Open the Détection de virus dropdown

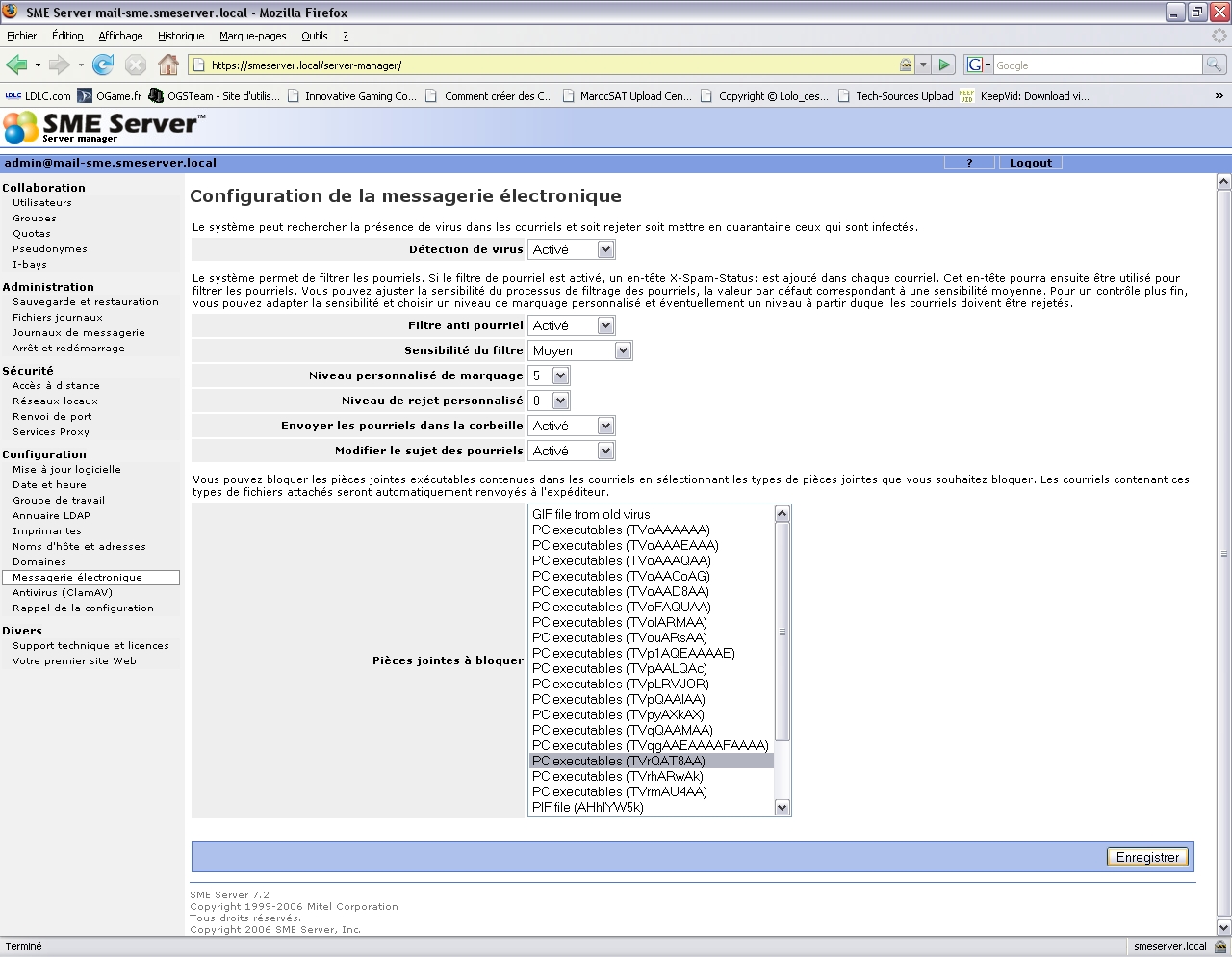(x=571, y=249)
